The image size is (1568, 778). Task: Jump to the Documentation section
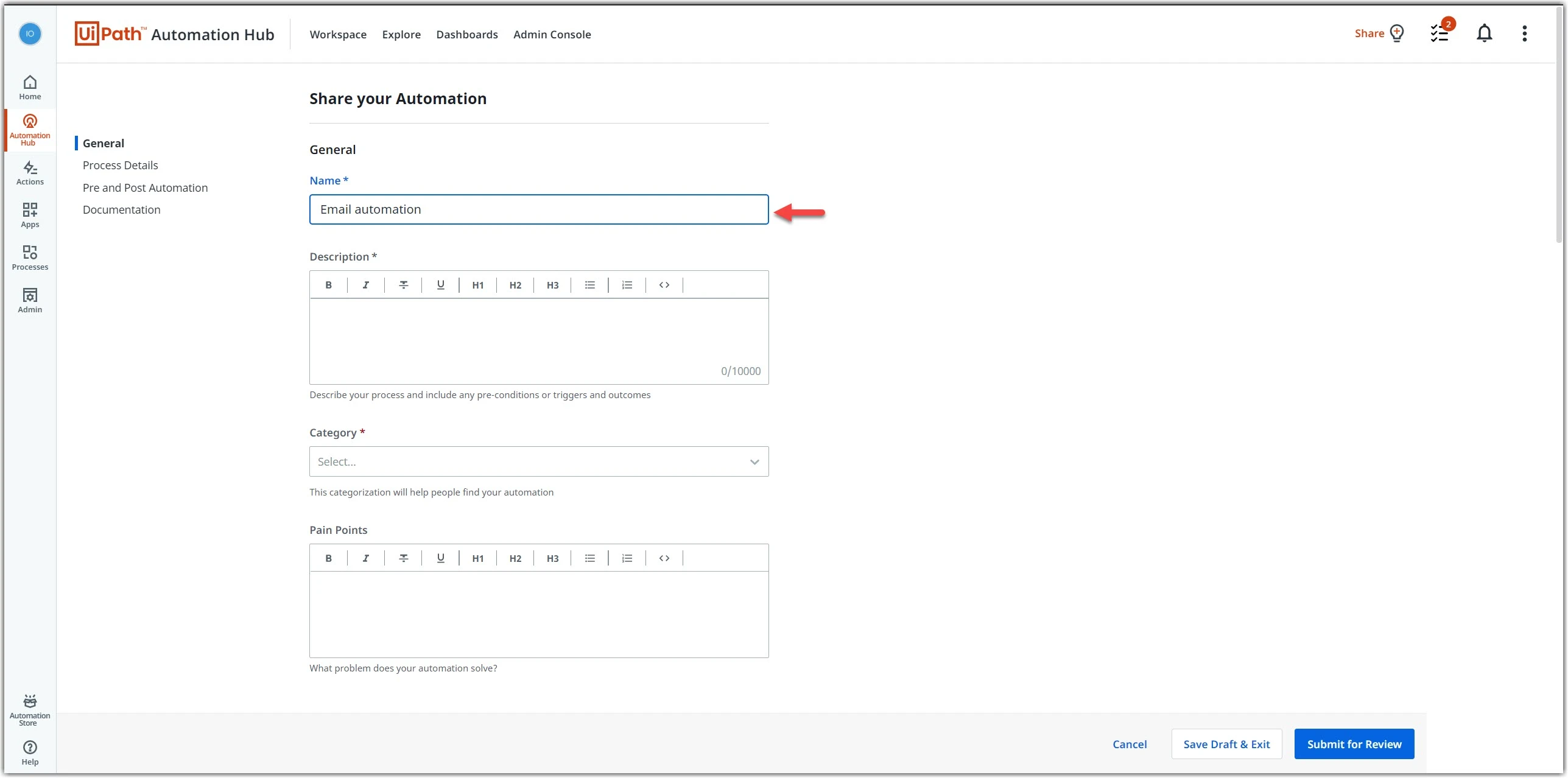pyautogui.click(x=121, y=209)
